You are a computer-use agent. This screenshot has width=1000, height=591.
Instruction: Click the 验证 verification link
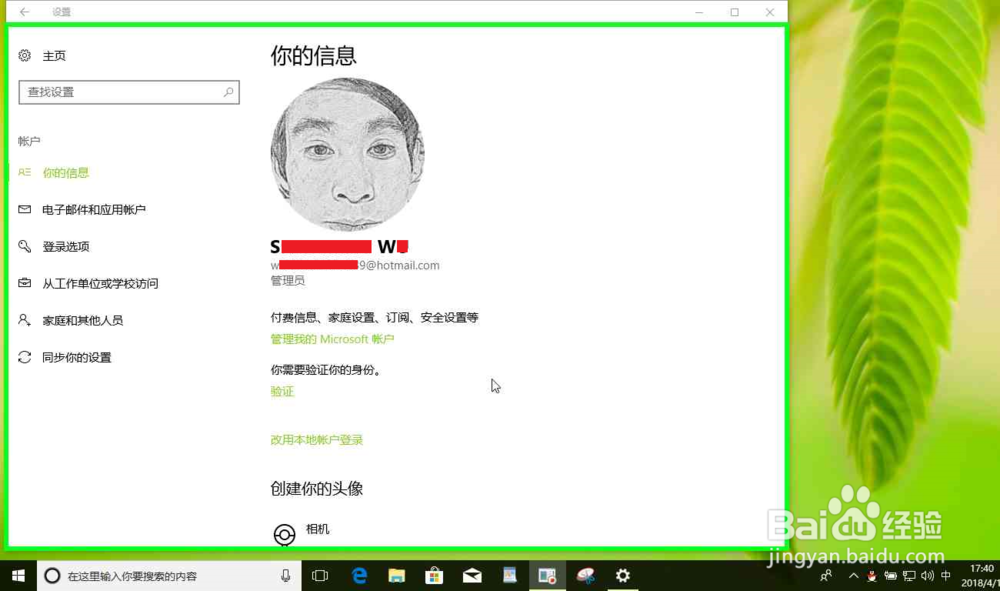point(281,391)
